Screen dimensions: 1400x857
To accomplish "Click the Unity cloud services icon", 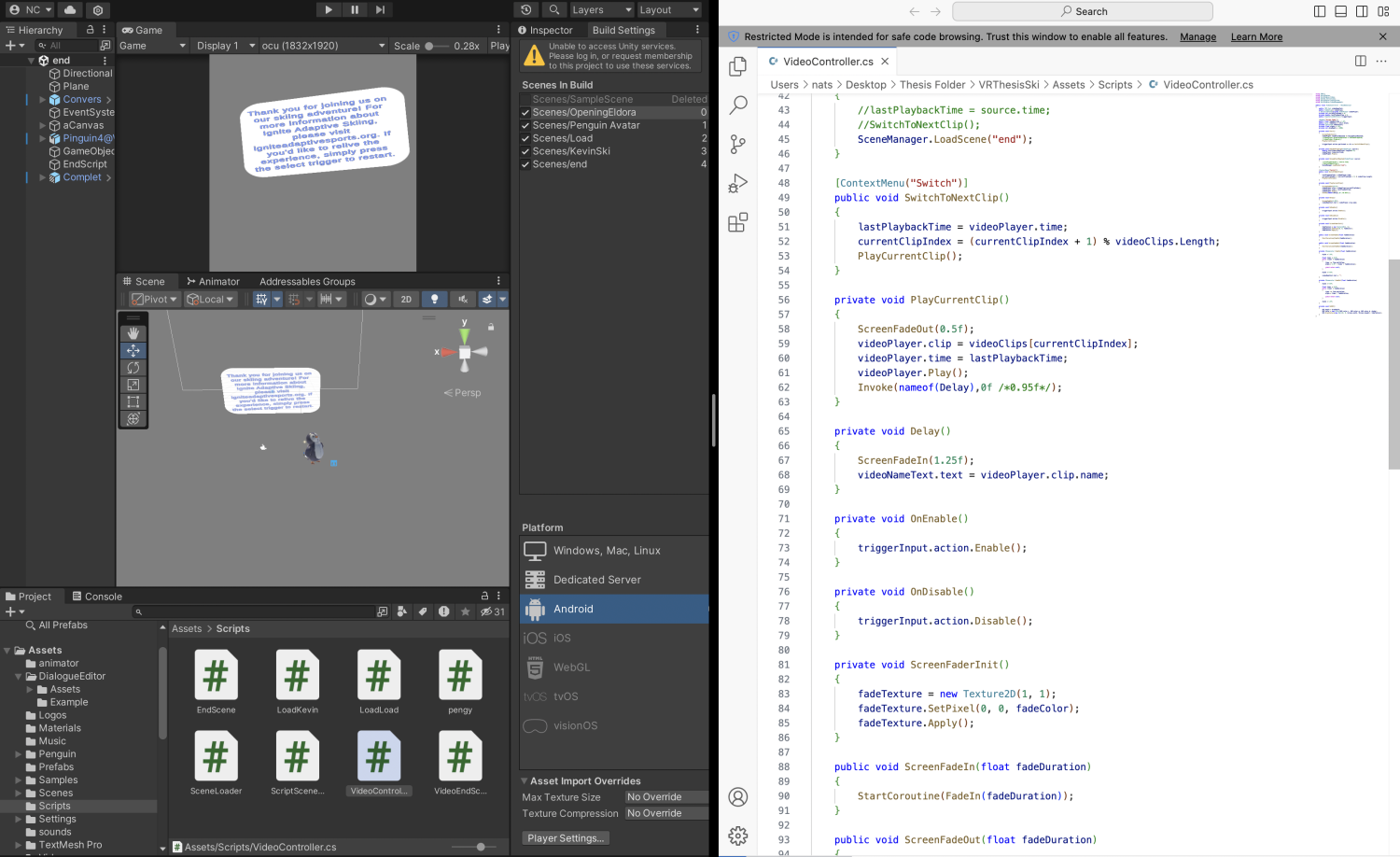I will [x=70, y=9].
